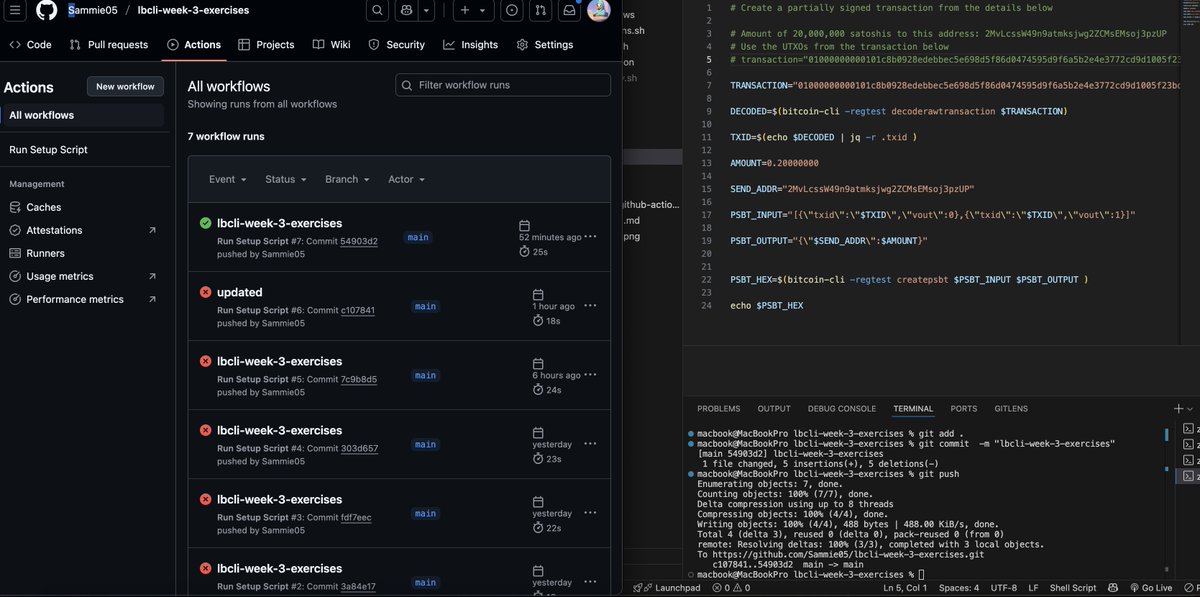Open the GITLENS tab in VS Code
1200x597 pixels.
1011,408
